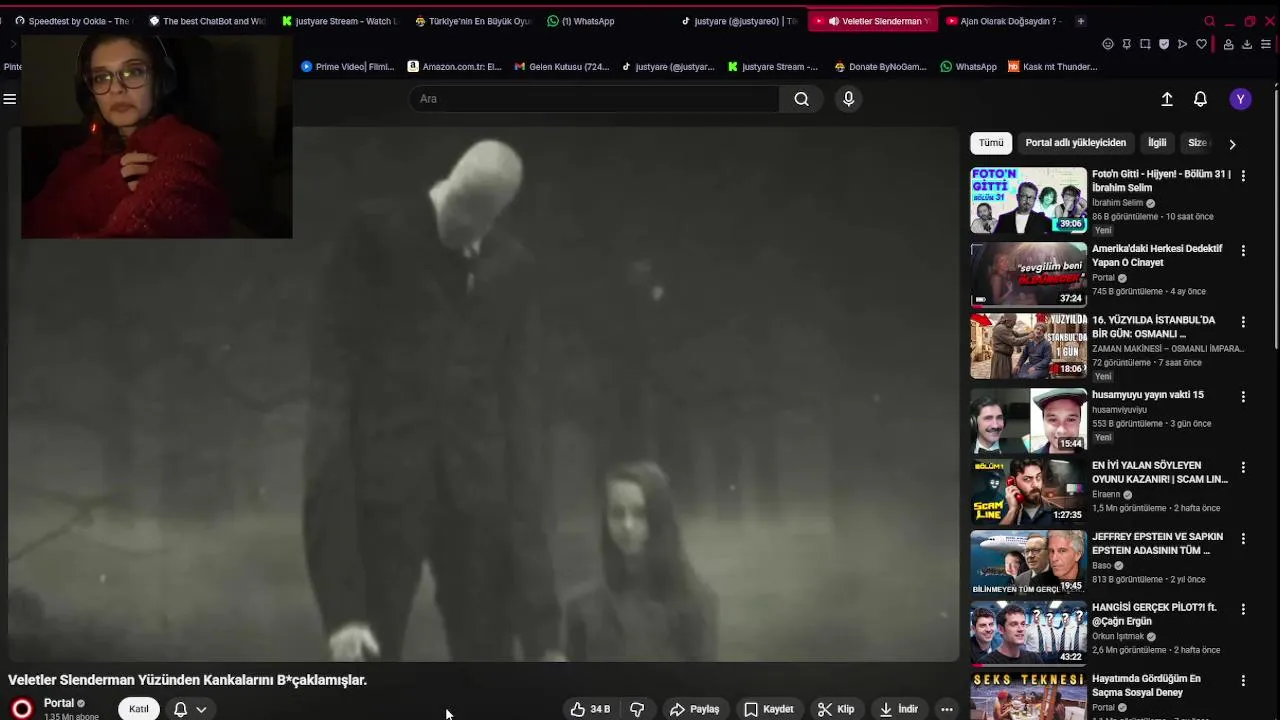
Task: Open options menu for Amerika'daki Herkesi video
Action: coord(1243,251)
